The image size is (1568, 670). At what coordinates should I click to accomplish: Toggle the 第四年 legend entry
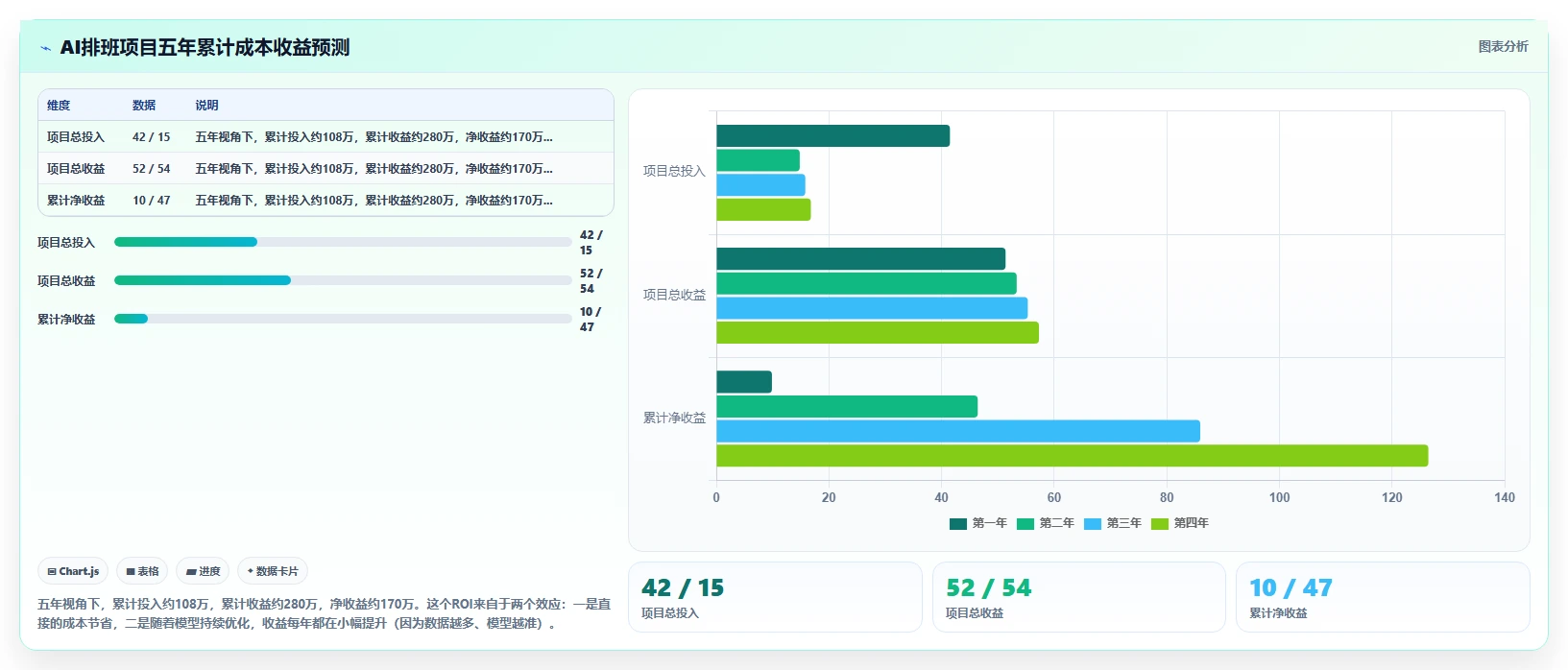(1180, 523)
